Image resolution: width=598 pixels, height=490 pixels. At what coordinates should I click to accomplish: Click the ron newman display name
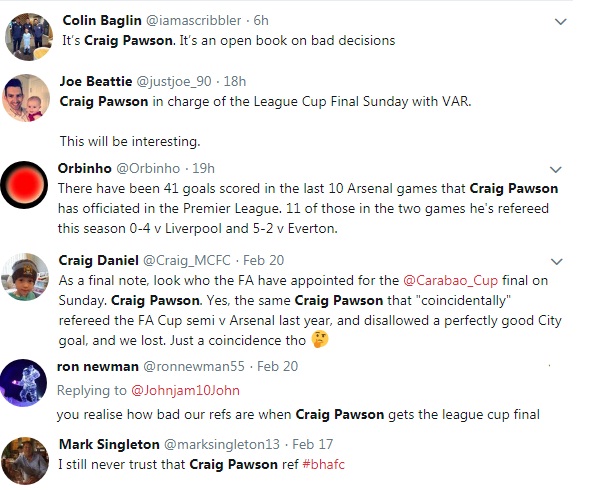coord(98,366)
